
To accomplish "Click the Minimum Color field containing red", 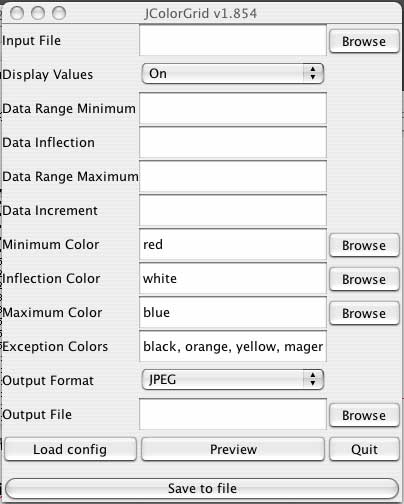I will pyautogui.click(x=233, y=245).
